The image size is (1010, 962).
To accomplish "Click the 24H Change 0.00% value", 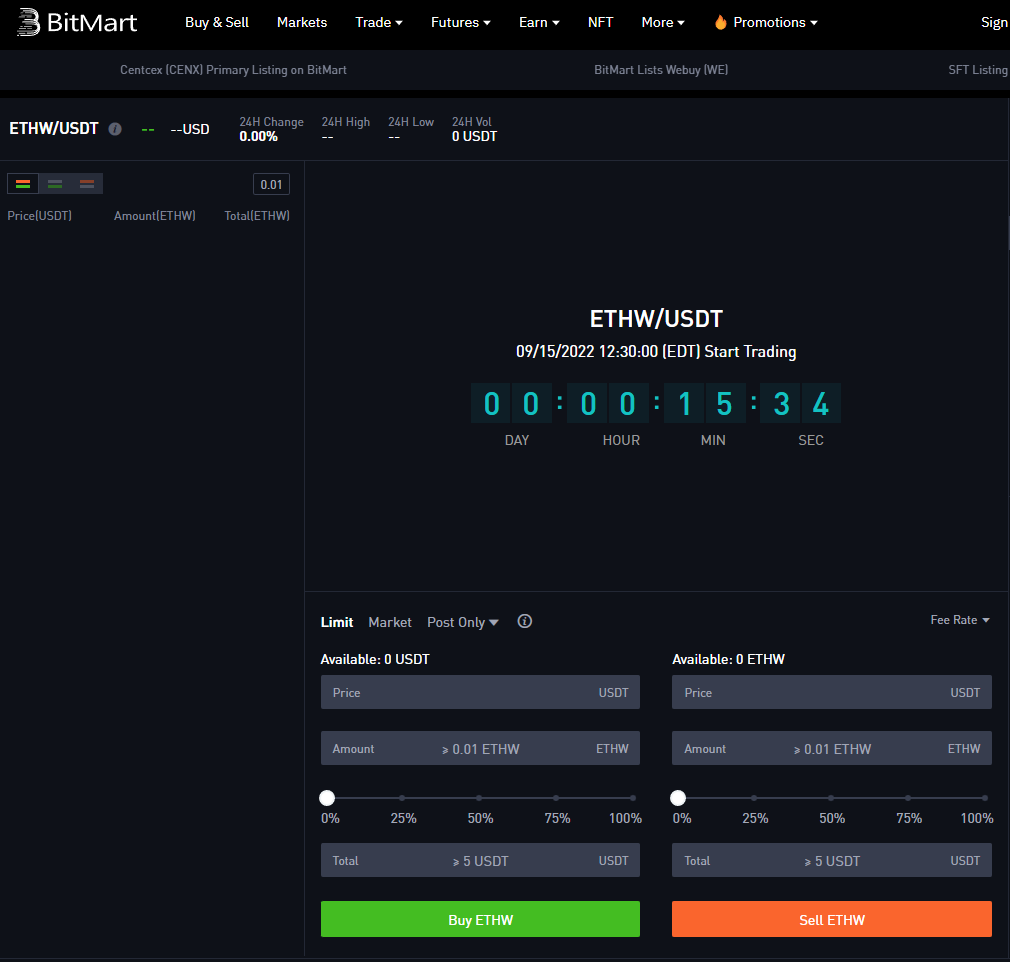I will (x=258, y=137).
